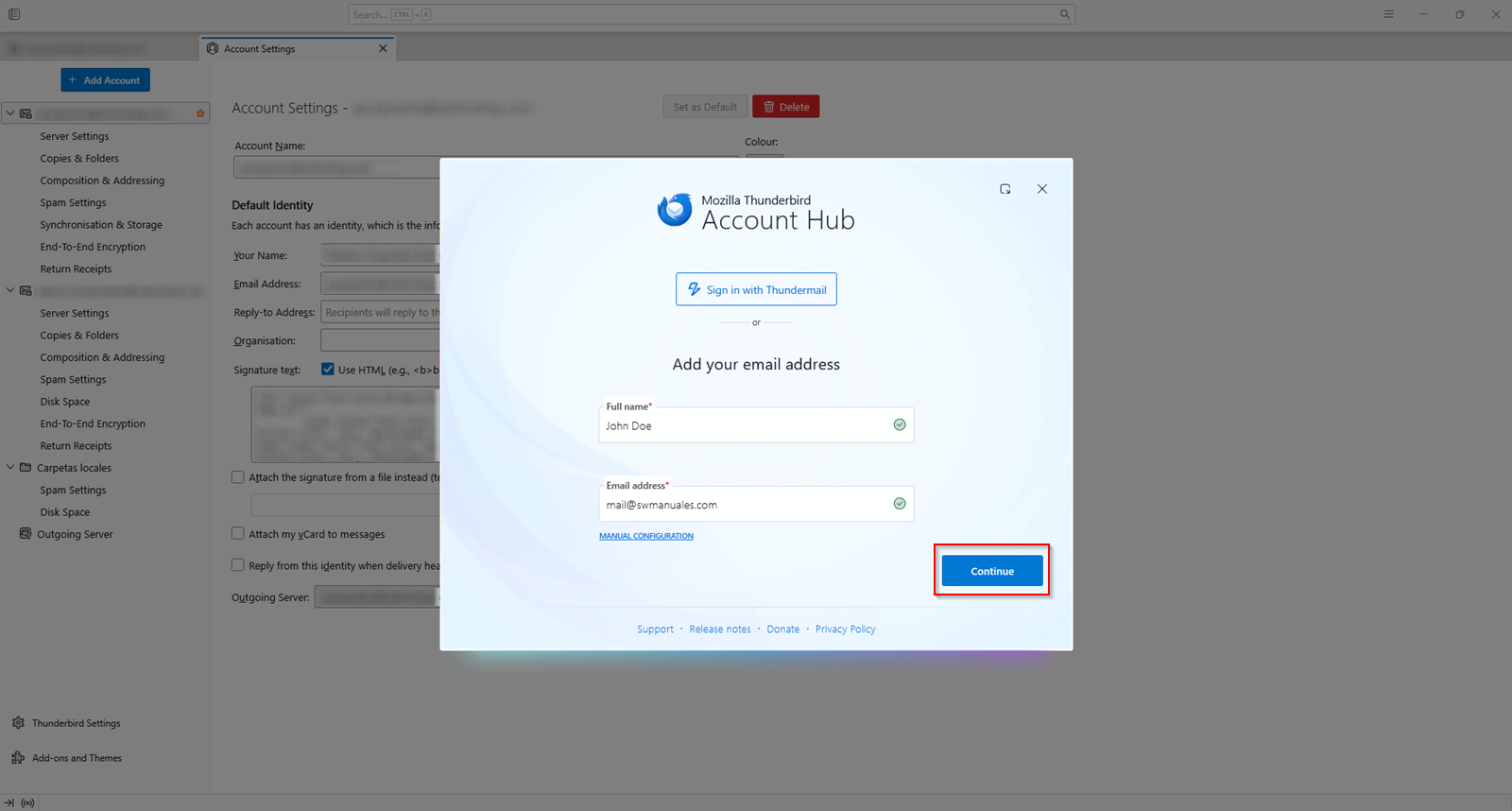Enable Attach my vCard to messages
This screenshot has width=1512, height=811.
[238, 534]
